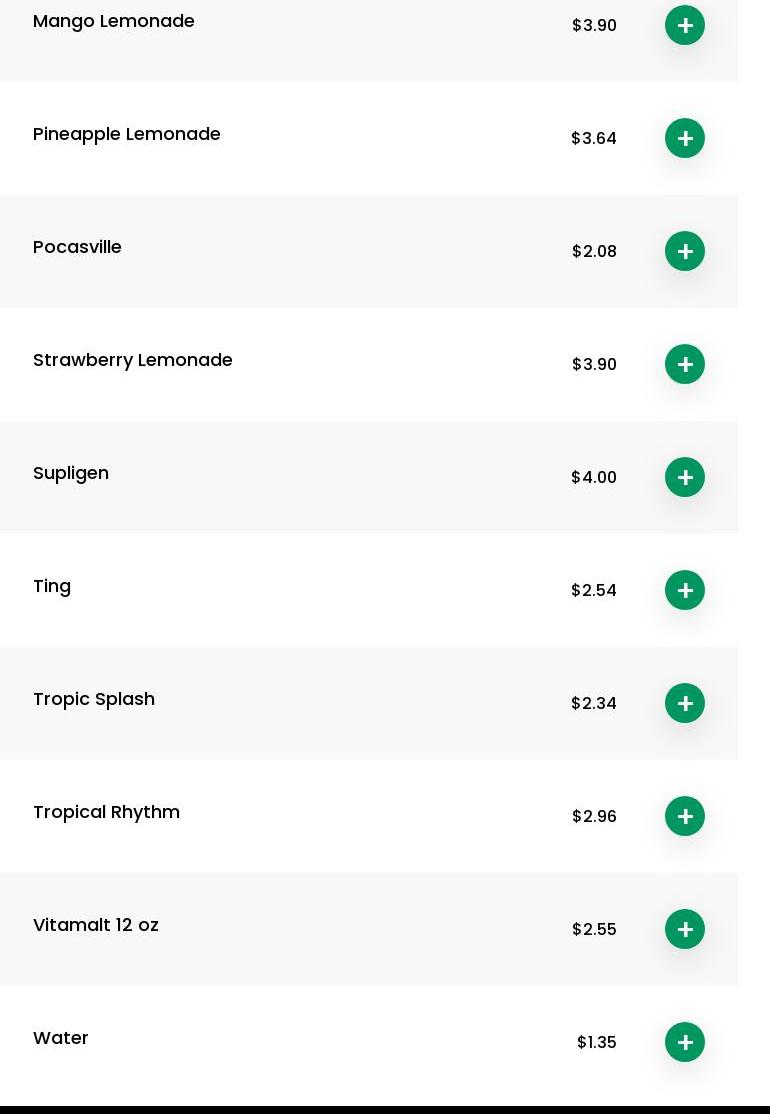Select the Supligen menu entry

pos(71,473)
